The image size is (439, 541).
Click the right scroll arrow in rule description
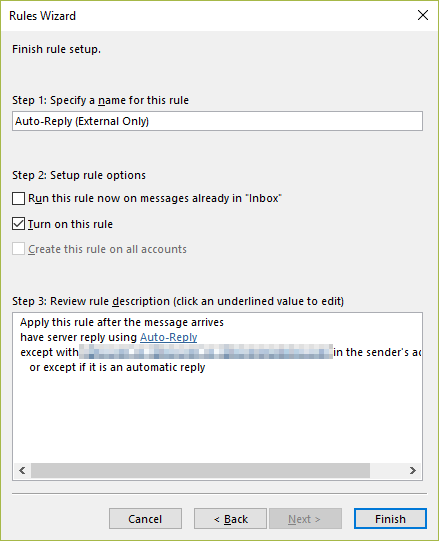[x=412, y=471]
